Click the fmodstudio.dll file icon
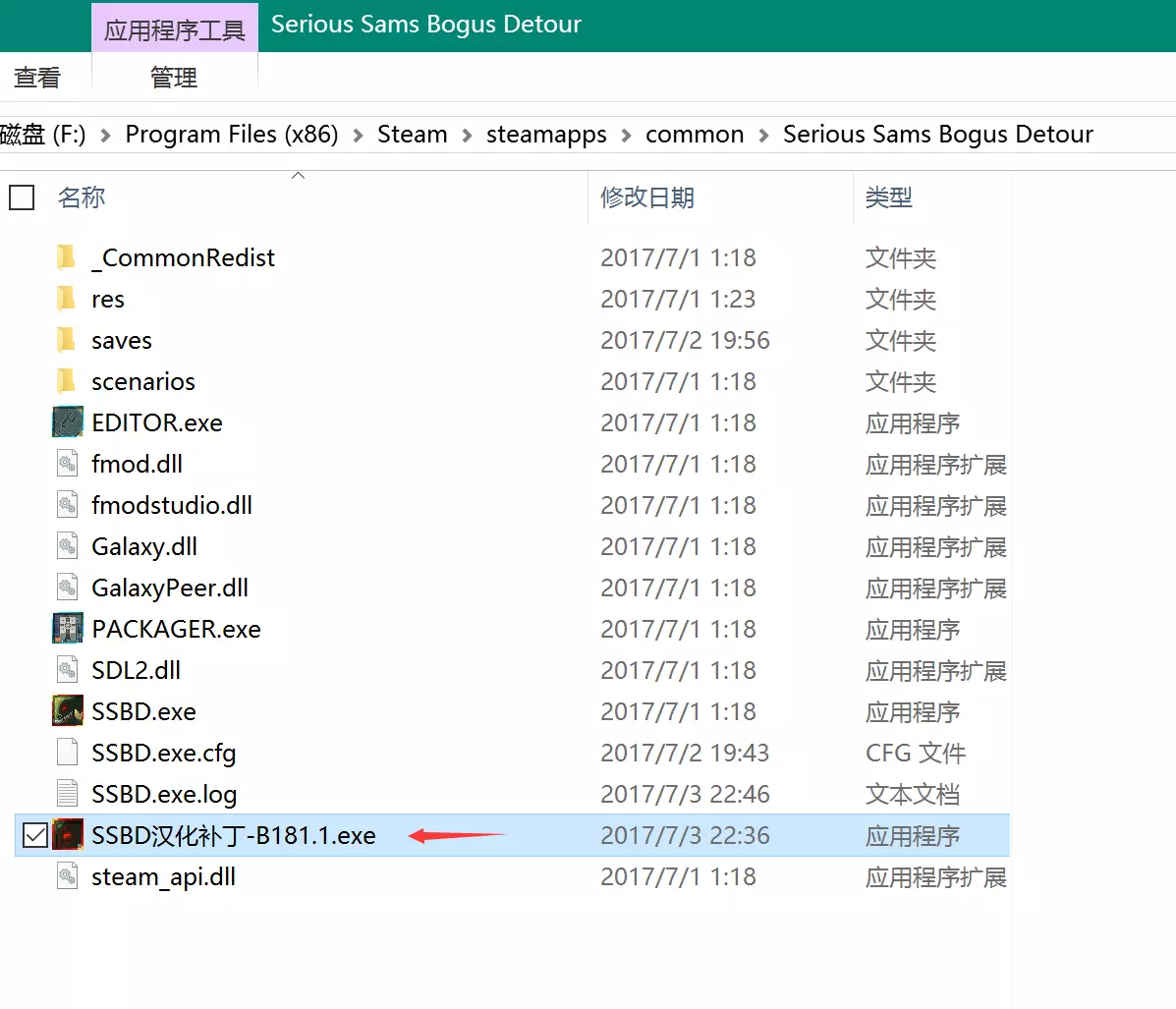1176x1009 pixels. (68, 505)
